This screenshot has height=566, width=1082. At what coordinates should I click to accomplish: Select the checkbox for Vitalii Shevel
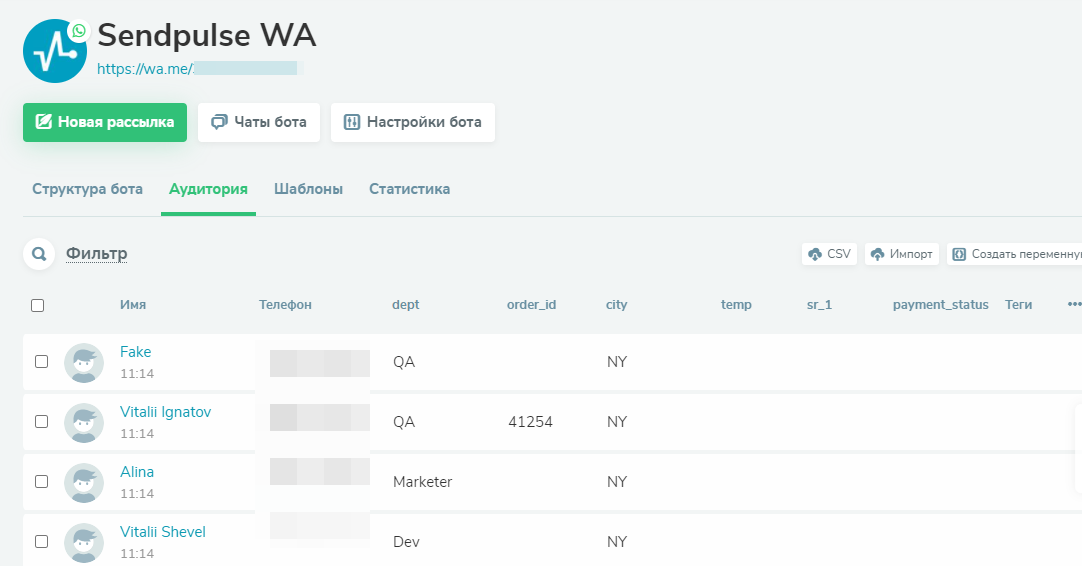pos(42,541)
